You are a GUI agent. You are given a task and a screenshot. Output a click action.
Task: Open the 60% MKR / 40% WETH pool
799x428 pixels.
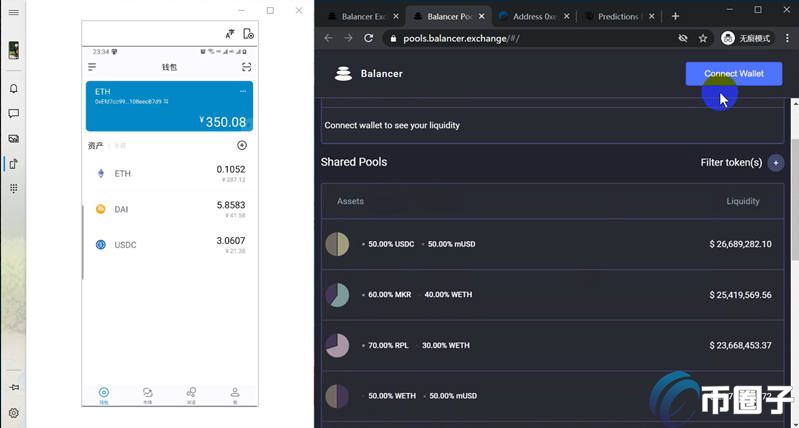(x=552, y=295)
